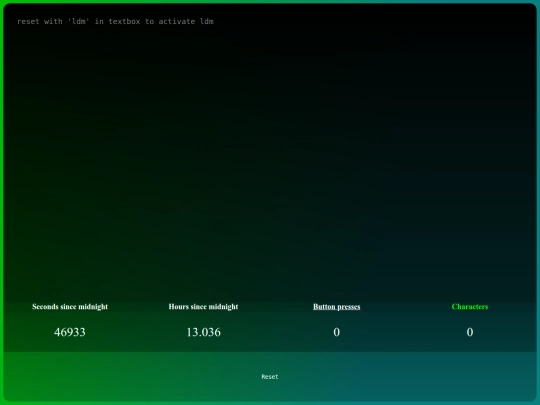Screen dimensions: 540x405
Task: Select the value 13.036
Action: (204, 332)
